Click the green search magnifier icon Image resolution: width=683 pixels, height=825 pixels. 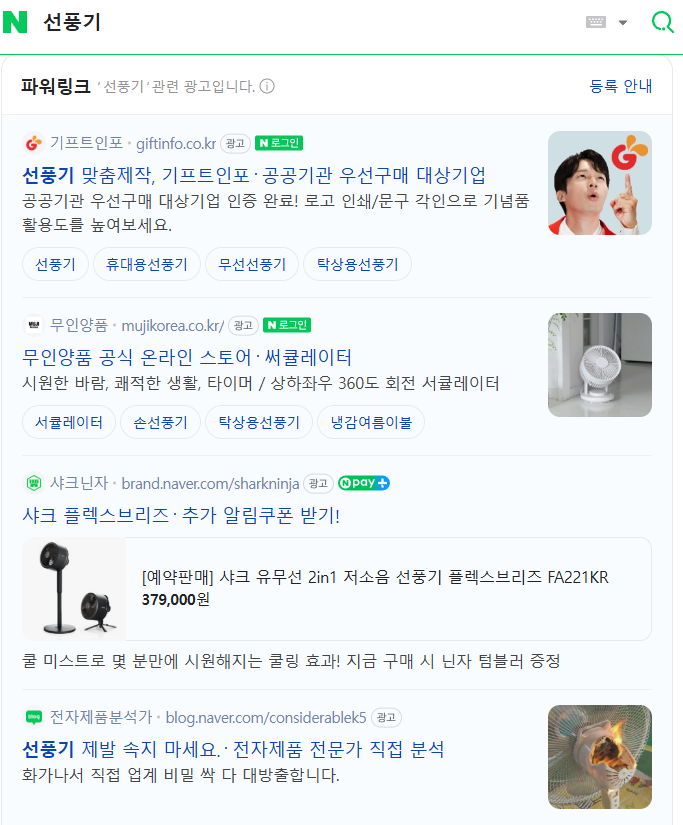[662, 22]
